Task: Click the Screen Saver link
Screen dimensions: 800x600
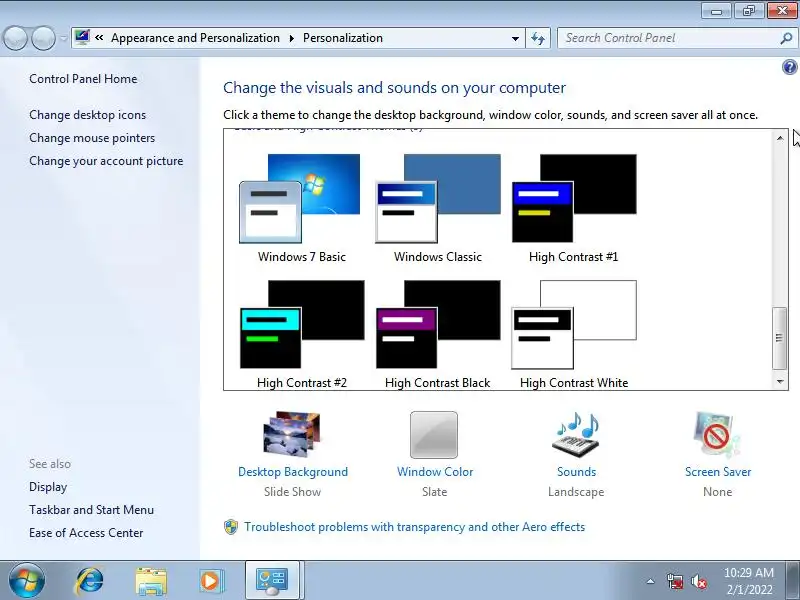Action: (x=718, y=472)
